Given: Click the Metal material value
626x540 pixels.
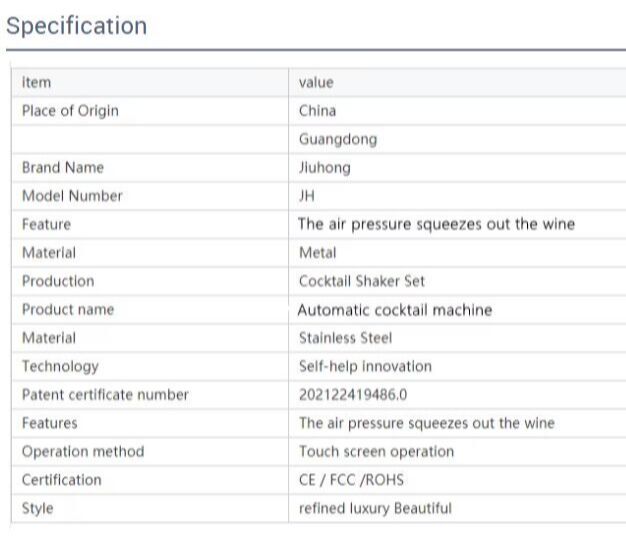Looking at the screenshot, I should [x=317, y=253].
